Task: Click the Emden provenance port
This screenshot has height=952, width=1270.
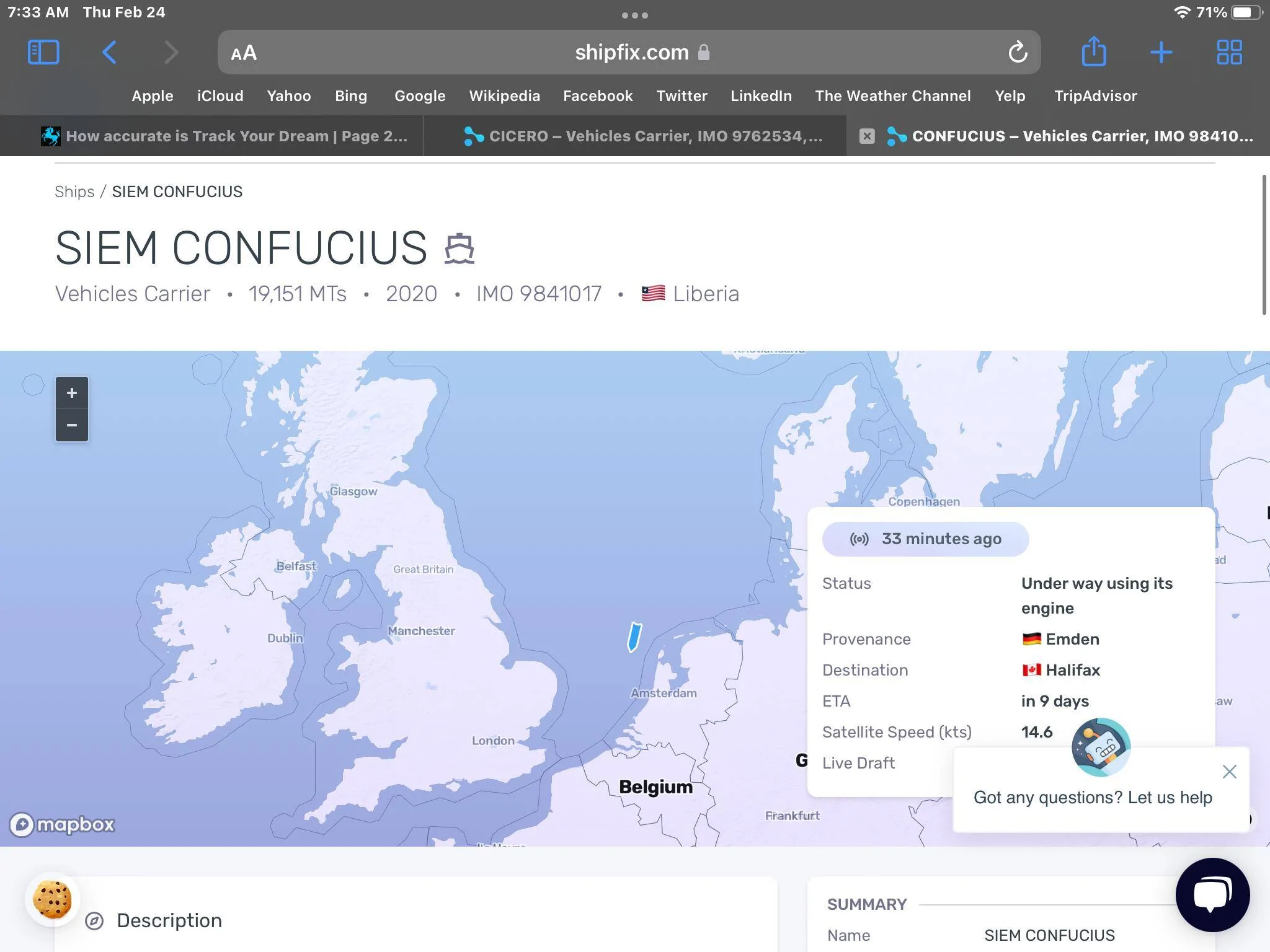Action: tap(1060, 639)
